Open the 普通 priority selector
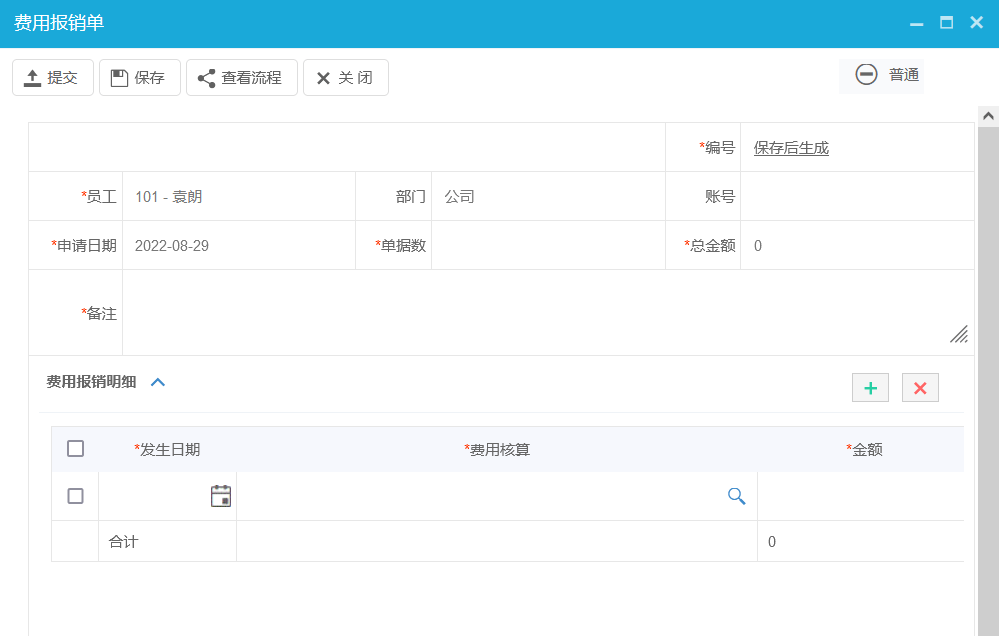This screenshot has height=636, width=999. [902, 74]
